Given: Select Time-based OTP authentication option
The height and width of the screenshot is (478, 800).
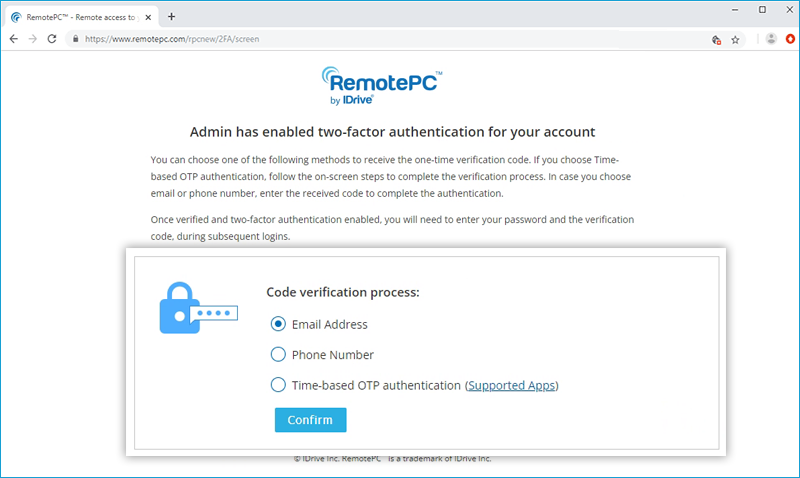Looking at the screenshot, I should 278,385.
